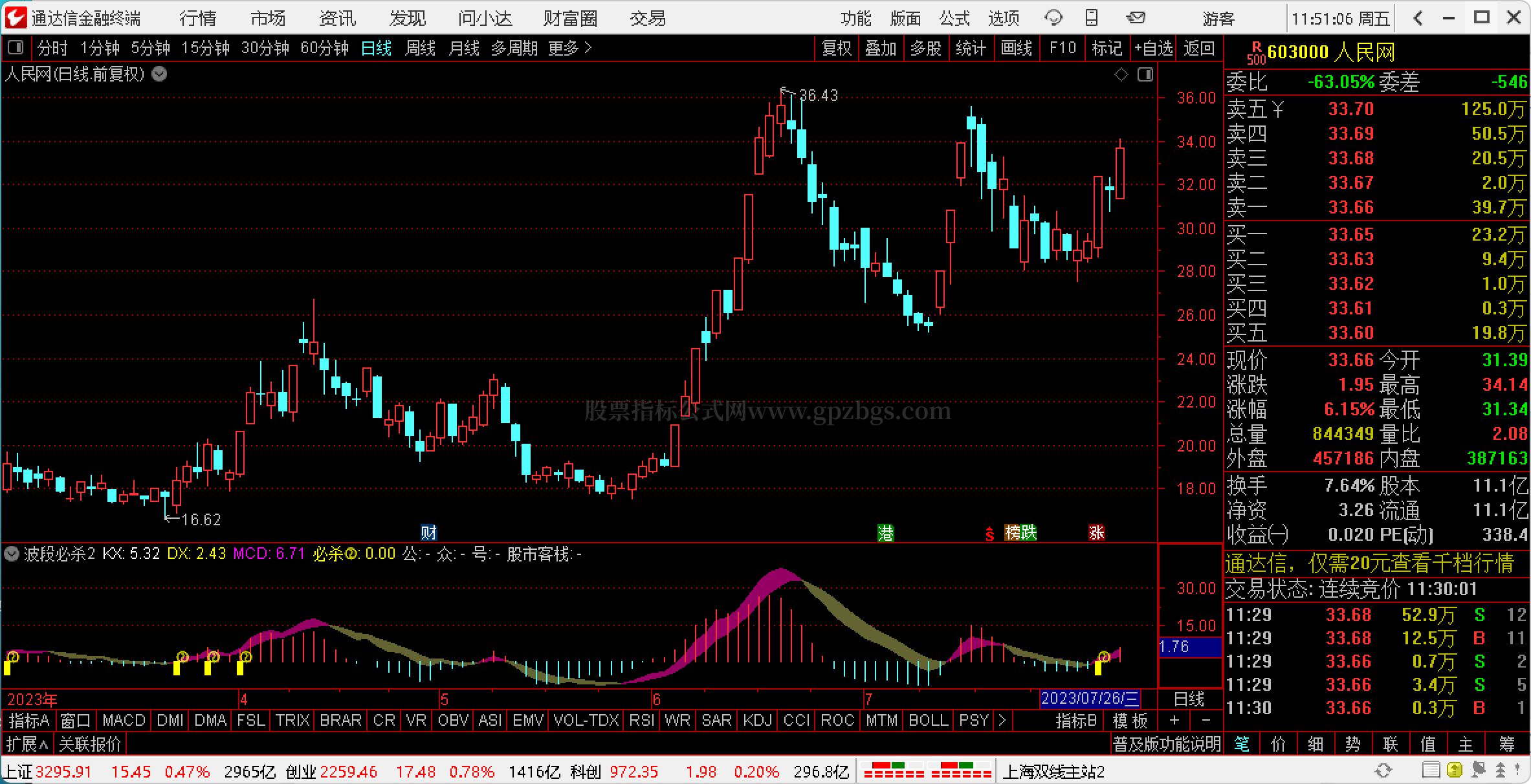Screen dimensions: 1531x784
Task: Open the 波段必杀2 indicator dropdown
Action: (11, 554)
